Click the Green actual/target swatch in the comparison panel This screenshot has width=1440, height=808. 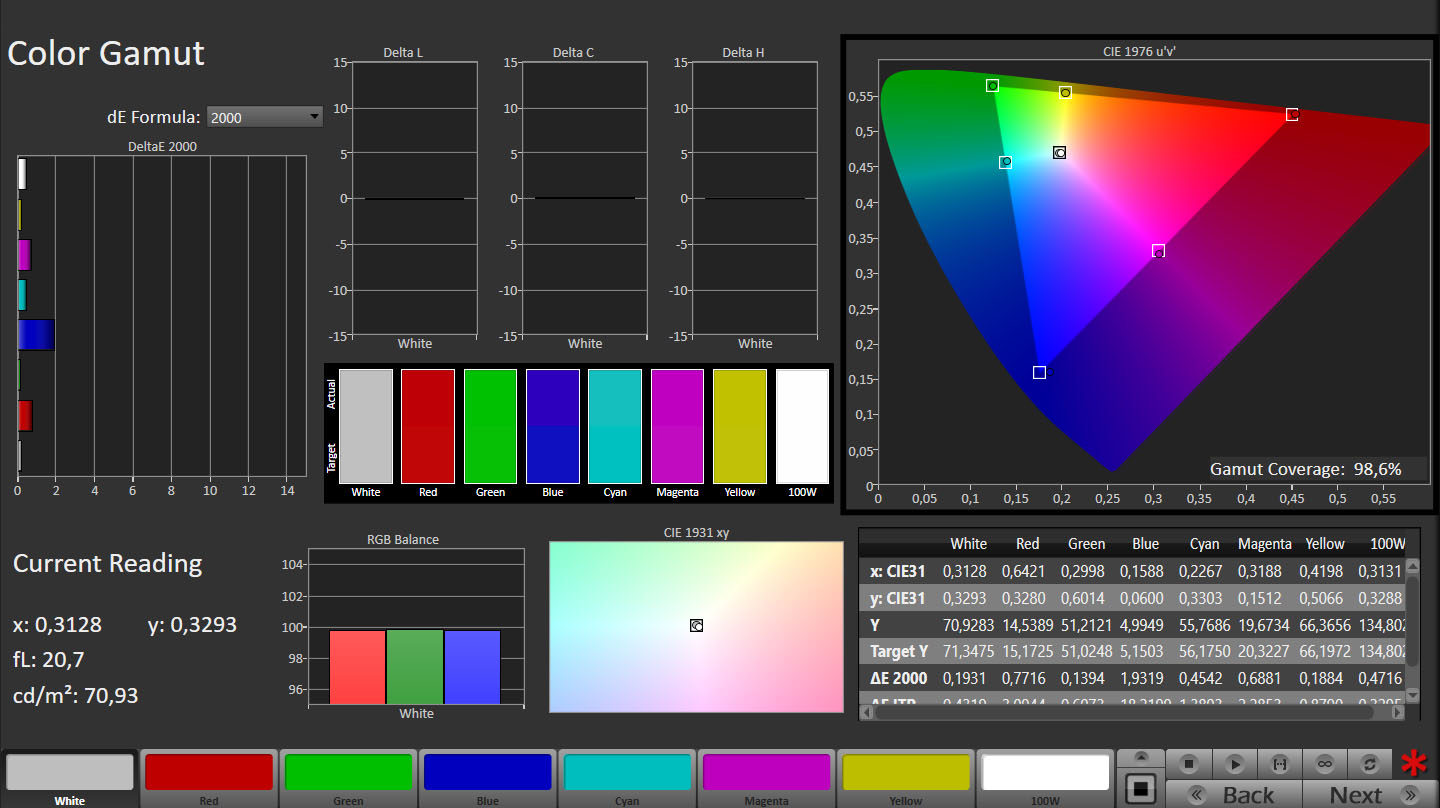click(490, 427)
